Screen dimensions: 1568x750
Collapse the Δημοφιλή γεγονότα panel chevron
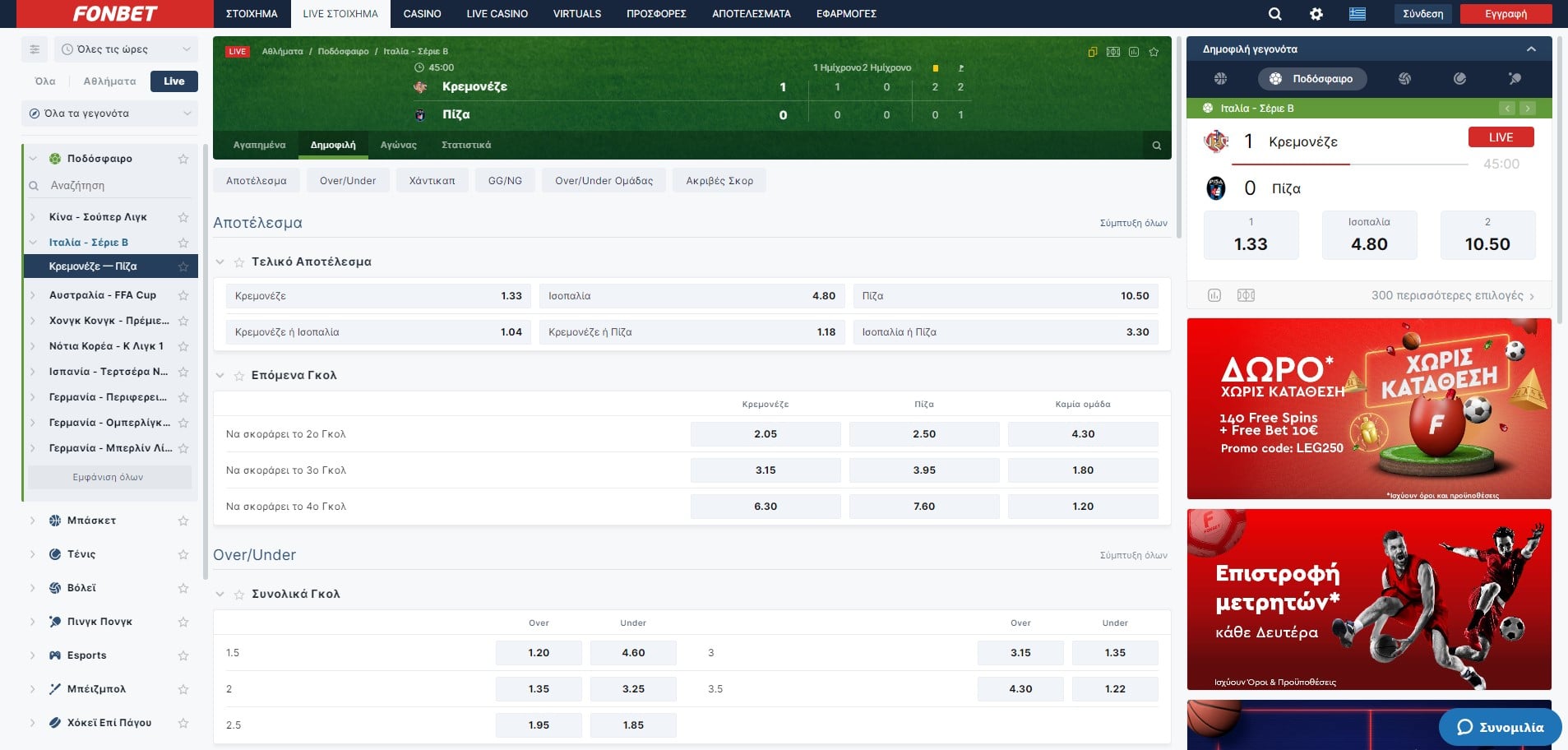tap(1530, 49)
